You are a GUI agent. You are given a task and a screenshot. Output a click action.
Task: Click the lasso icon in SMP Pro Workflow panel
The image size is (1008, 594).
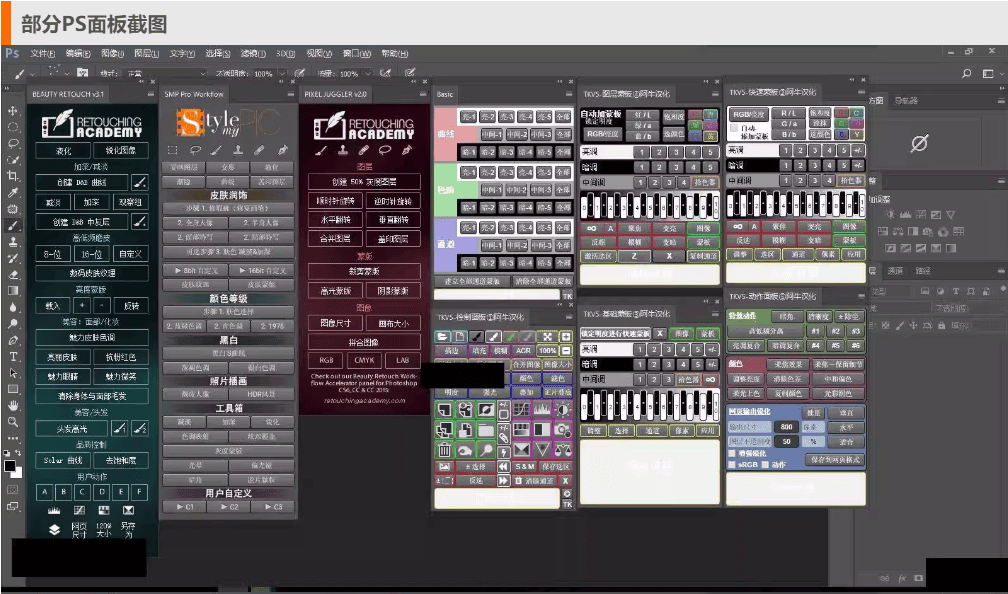[x=195, y=150]
